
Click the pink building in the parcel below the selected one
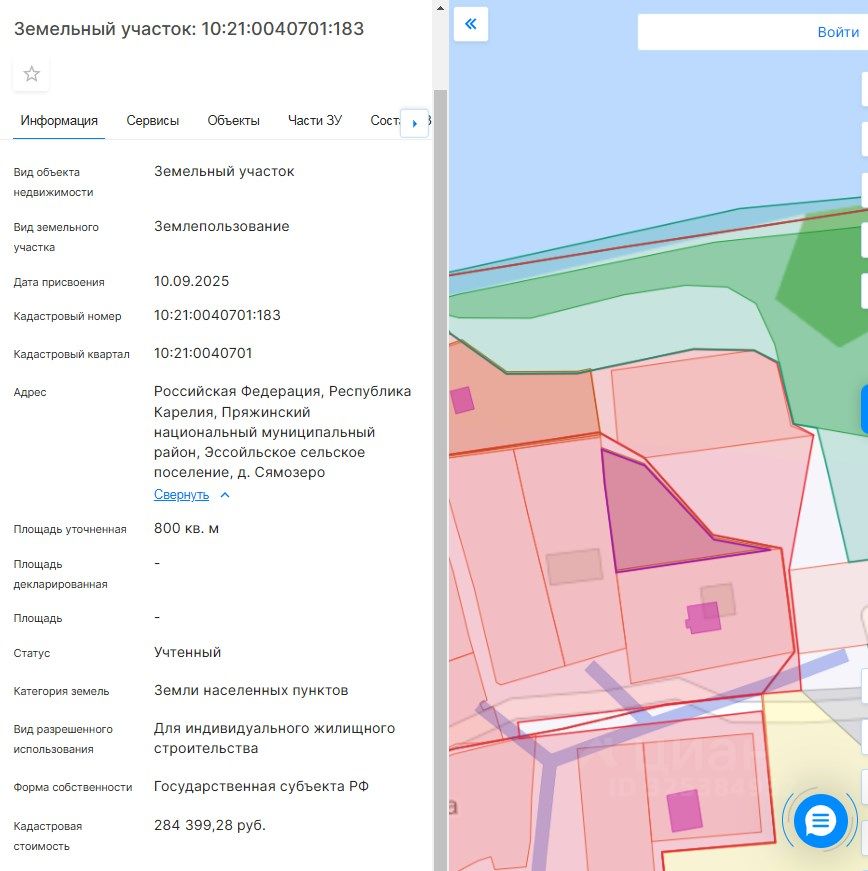tap(703, 618)
